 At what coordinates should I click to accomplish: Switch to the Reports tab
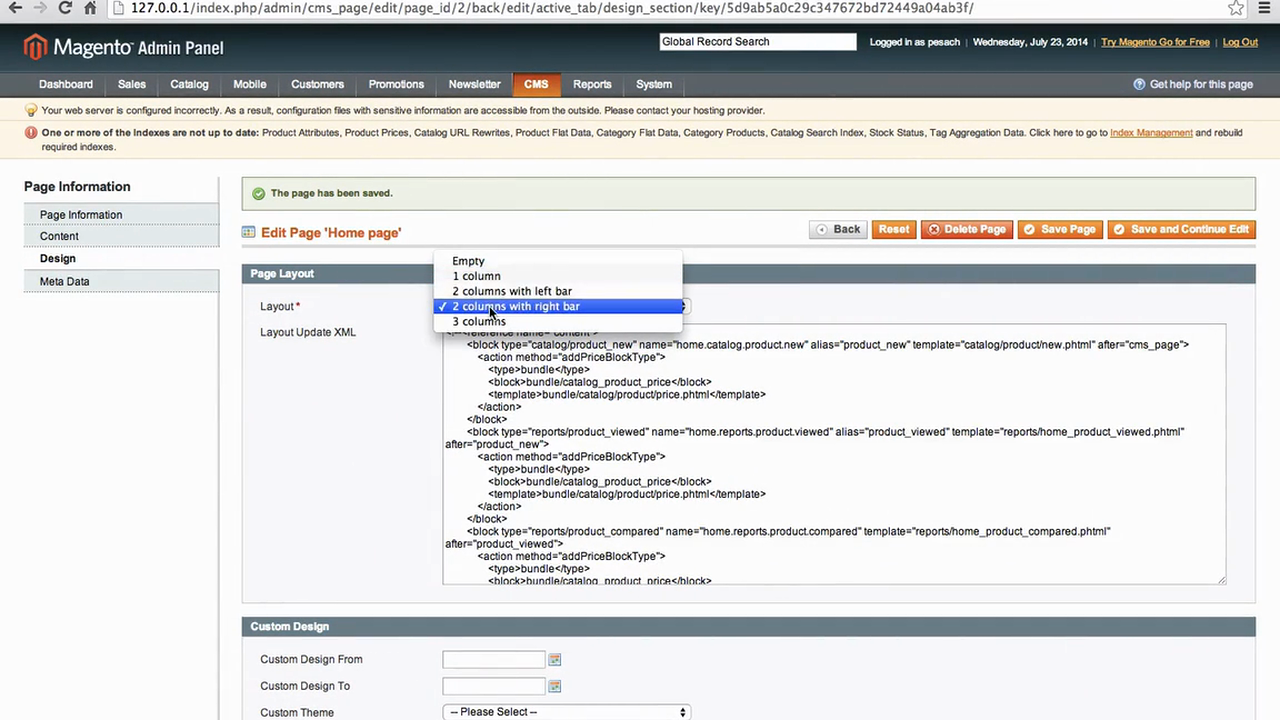point(592,84)
